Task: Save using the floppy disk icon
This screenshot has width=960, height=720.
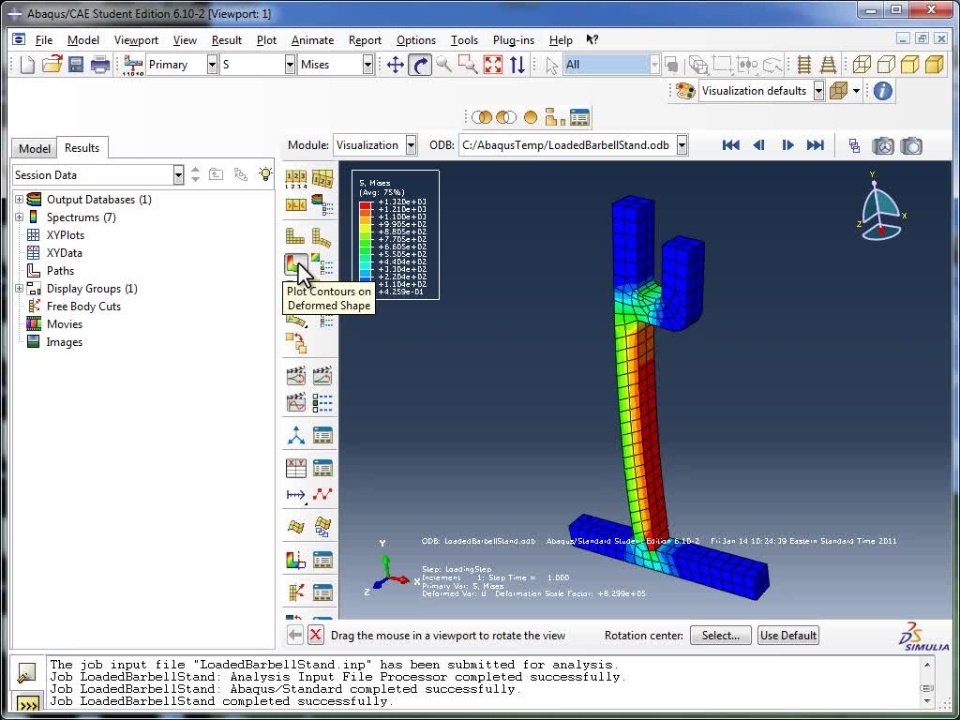Action: click(75, 64)
